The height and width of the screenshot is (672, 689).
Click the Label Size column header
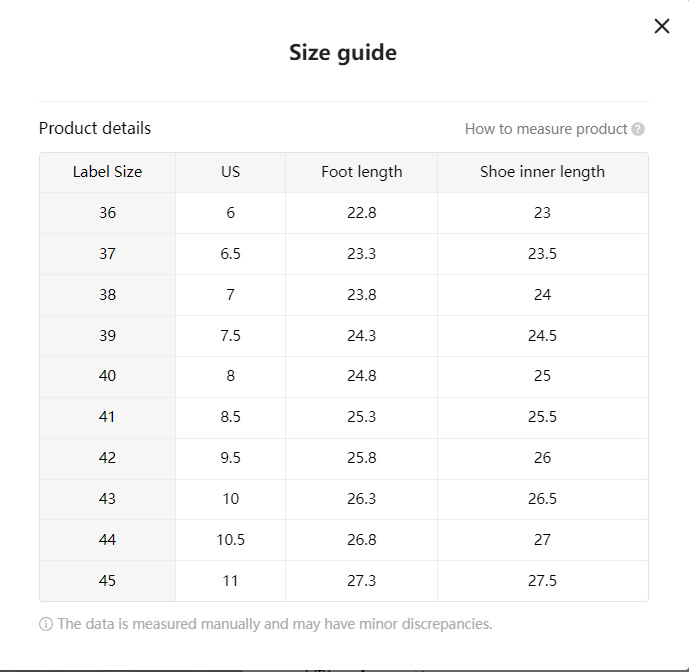(107, 172)
